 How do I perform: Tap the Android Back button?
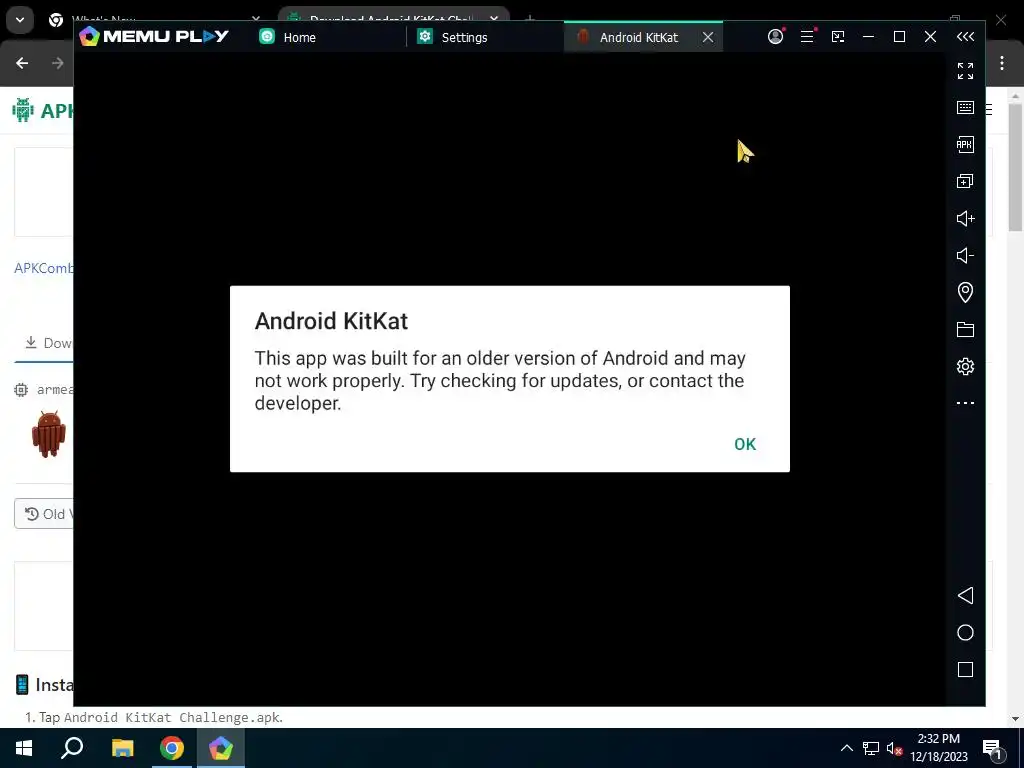(x=965, y=596)
